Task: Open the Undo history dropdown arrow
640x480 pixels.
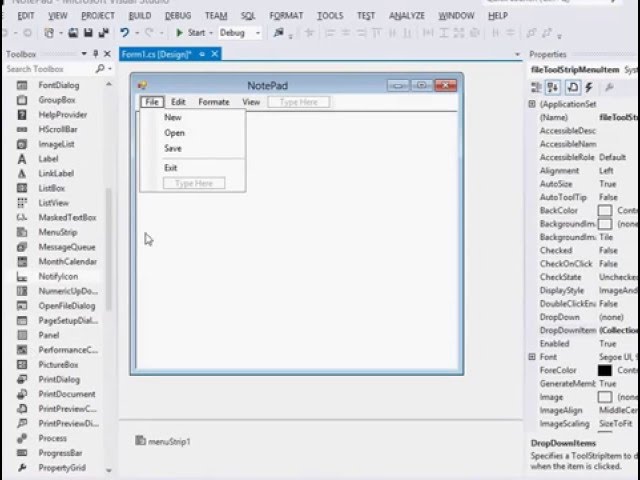Action: [x=137, y=33]
